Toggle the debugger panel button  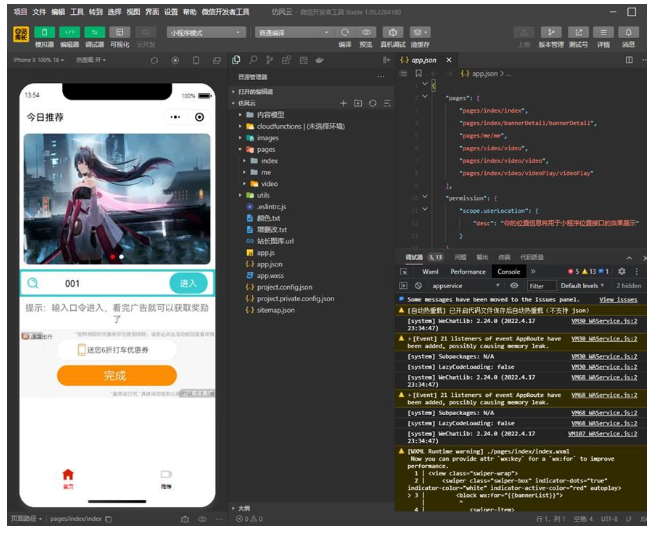pos(94,32)
